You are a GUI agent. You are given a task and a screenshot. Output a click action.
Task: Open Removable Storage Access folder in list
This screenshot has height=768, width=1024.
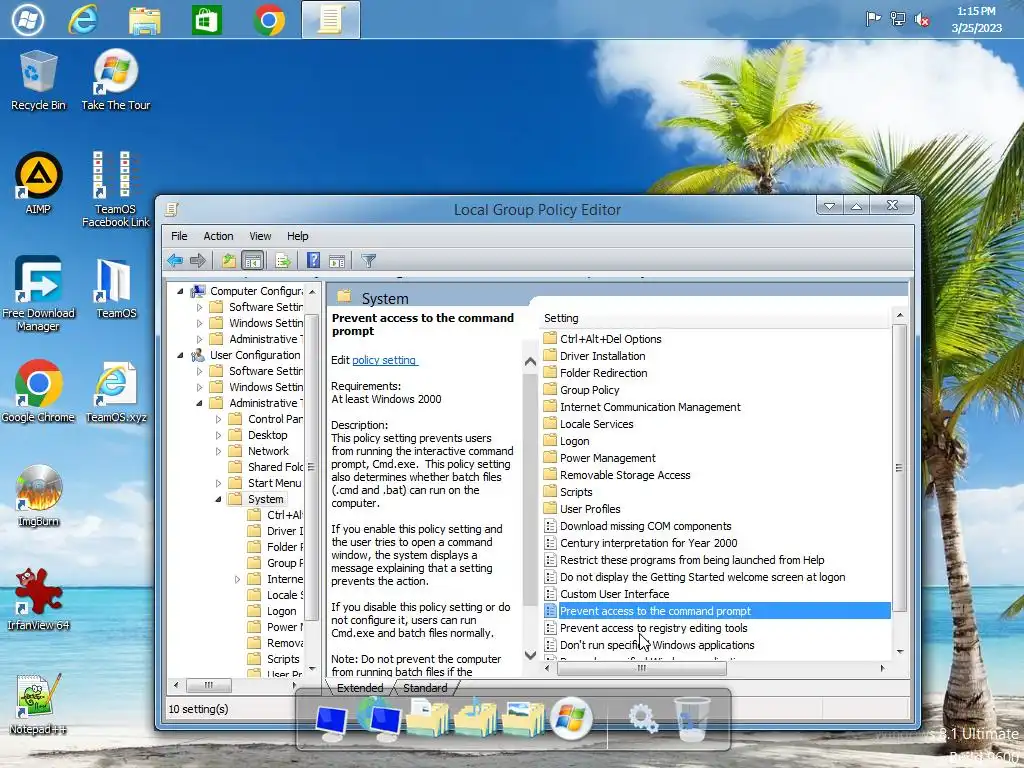(x=625, y=475)
